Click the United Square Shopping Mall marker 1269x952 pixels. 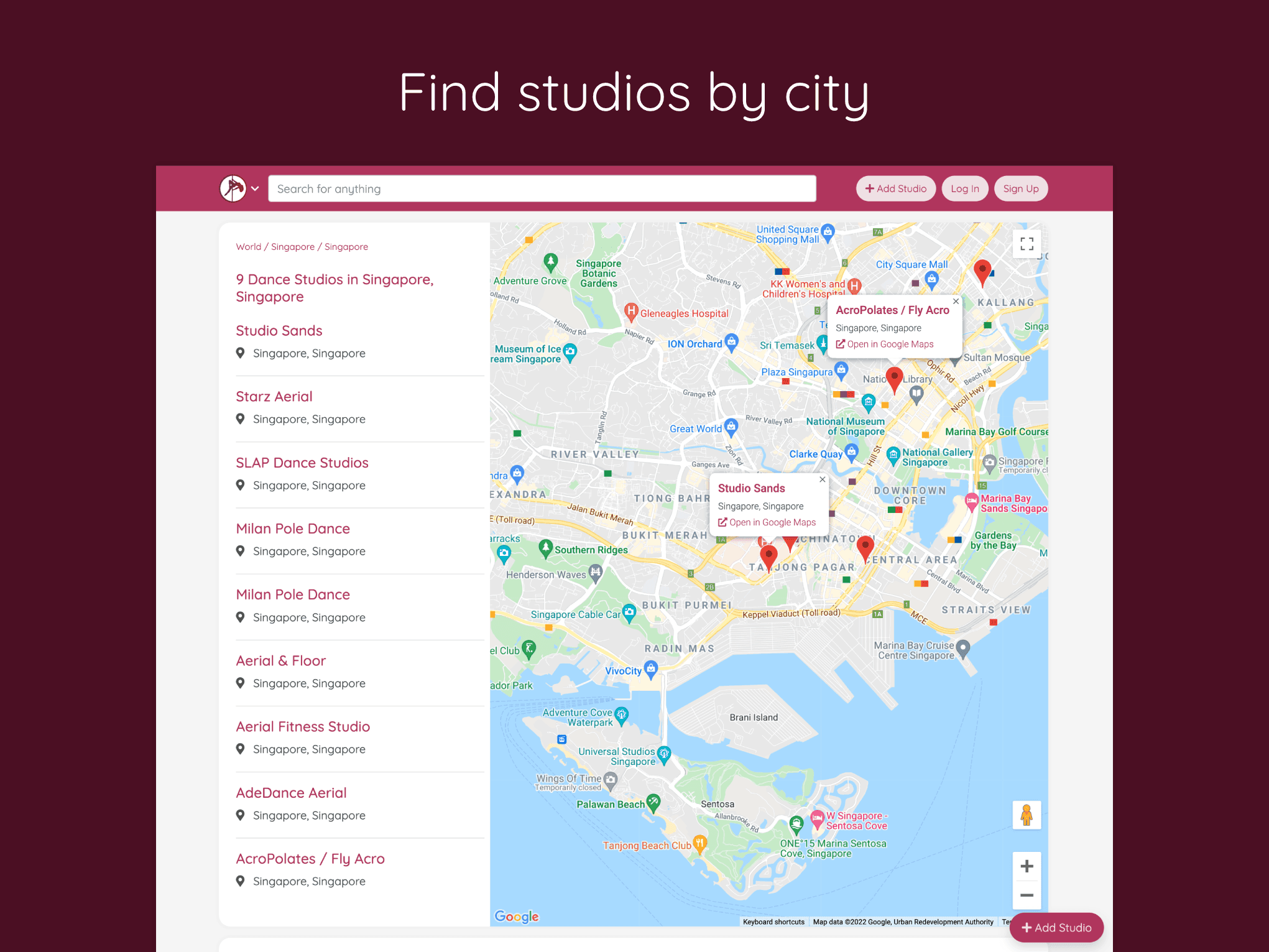[828, 231]
